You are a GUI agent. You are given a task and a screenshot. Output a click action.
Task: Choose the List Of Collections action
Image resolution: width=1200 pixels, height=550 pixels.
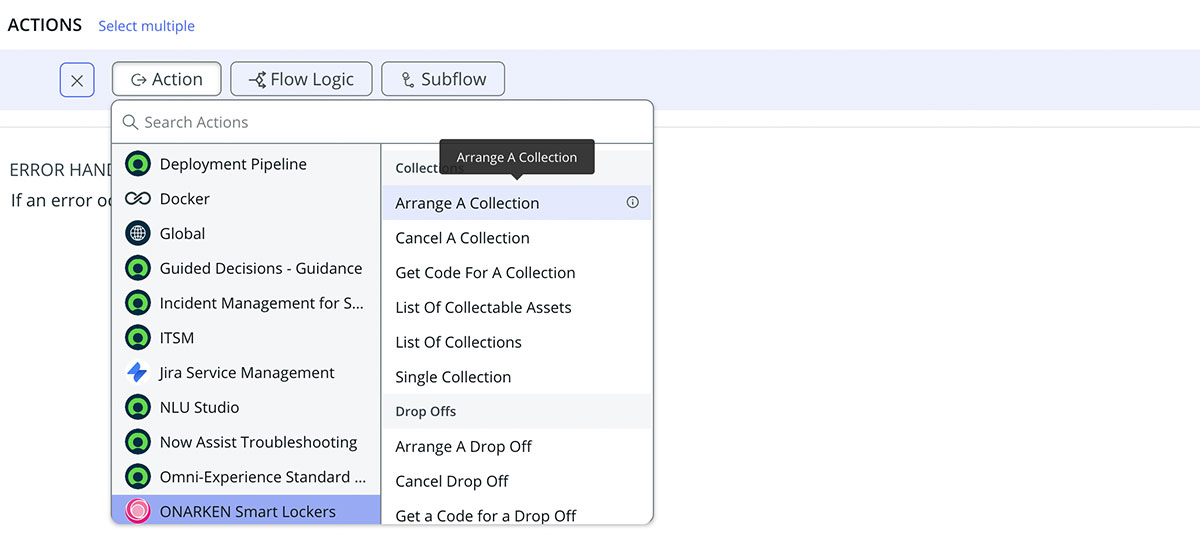coord(517,342)
